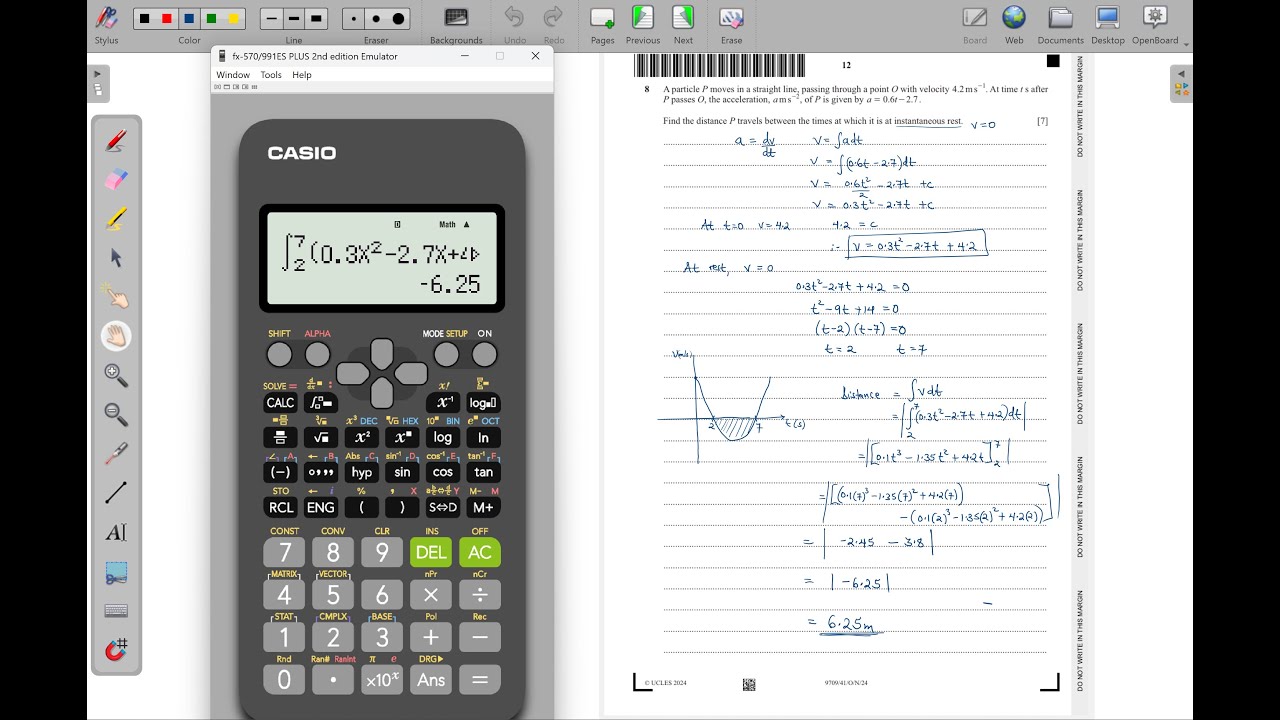Choose the Highlighter tool
1280x720 pixels.
click(116, 219)
